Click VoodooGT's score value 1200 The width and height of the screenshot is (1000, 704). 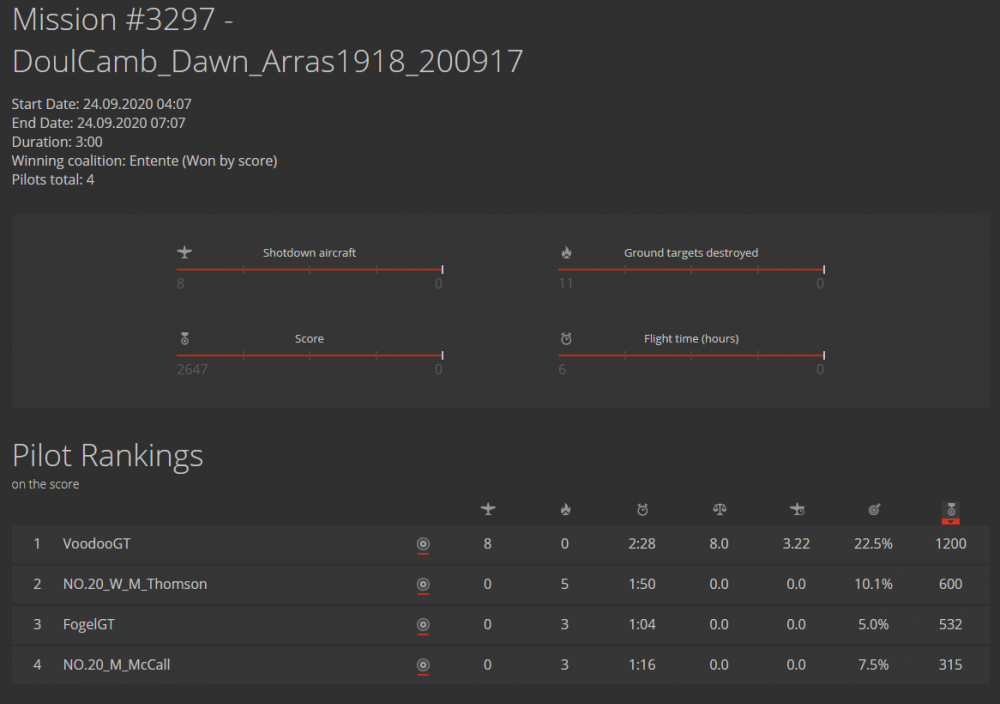950,544
